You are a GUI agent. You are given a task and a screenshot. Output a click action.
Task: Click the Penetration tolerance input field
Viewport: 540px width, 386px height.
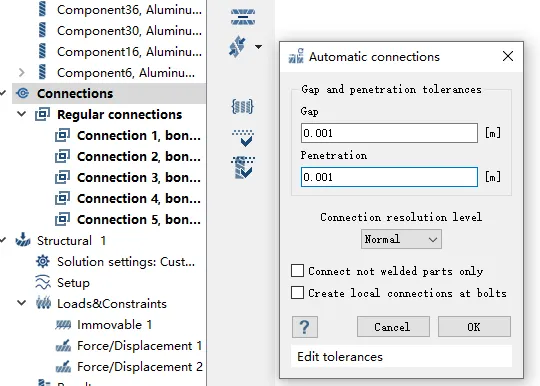[x=389, y=177]
